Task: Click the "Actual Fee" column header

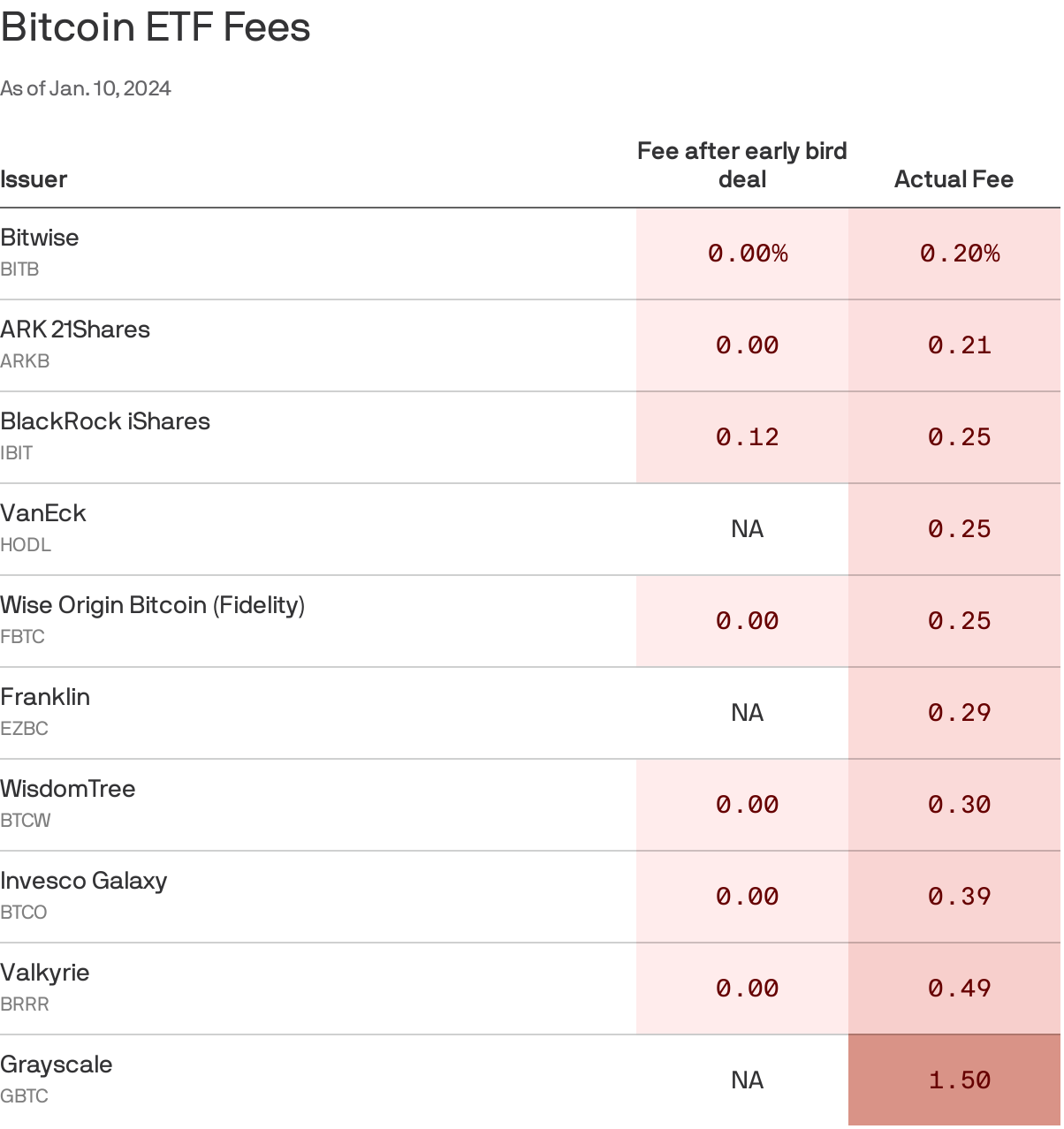Action: point(954,179)
